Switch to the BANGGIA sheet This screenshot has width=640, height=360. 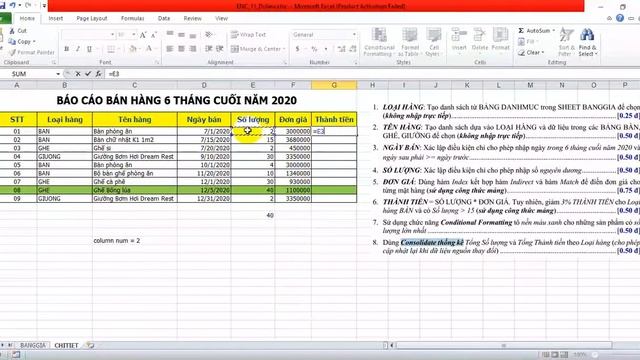(x=33, y=345)
